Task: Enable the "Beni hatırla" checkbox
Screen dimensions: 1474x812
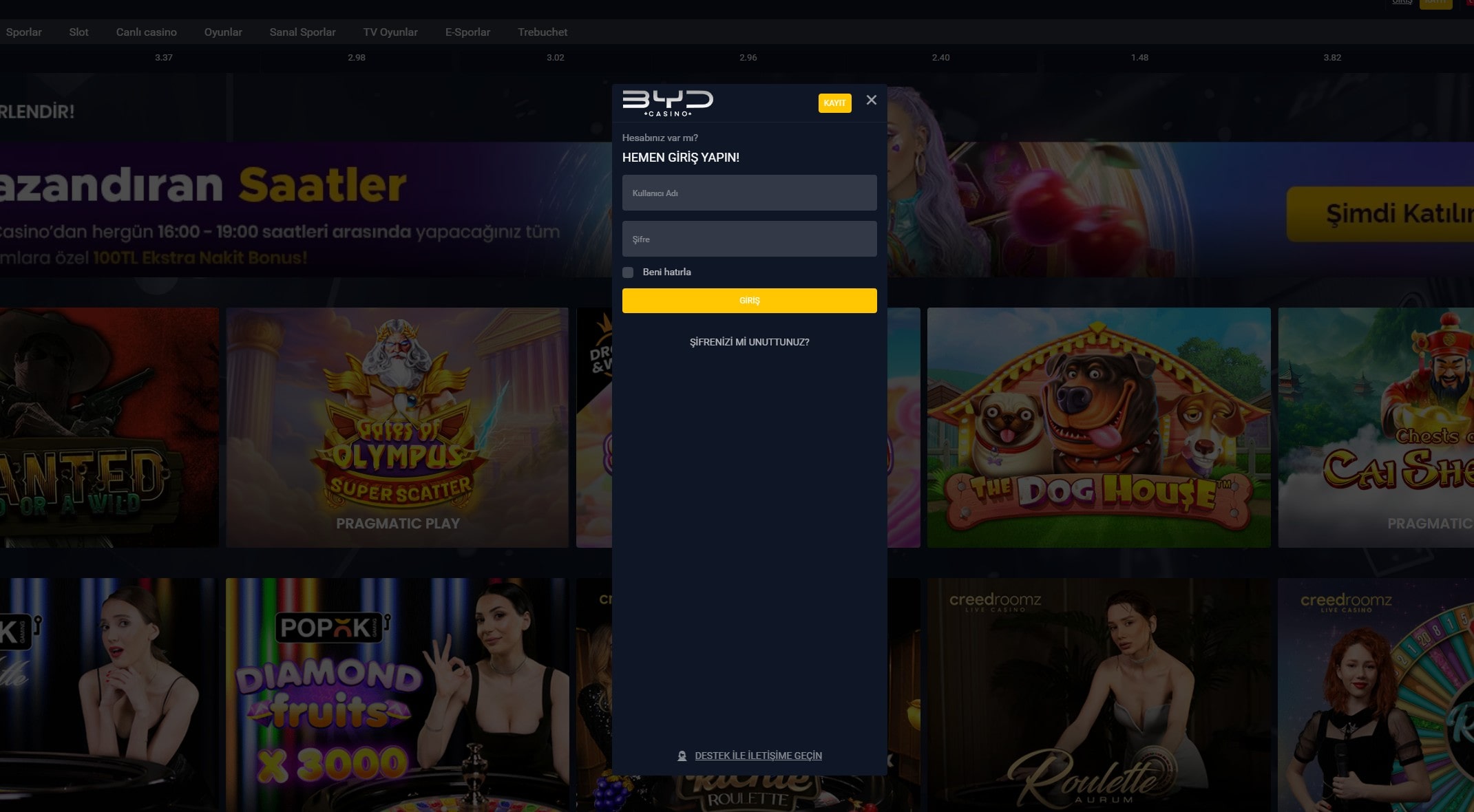Action: (629, 272)
